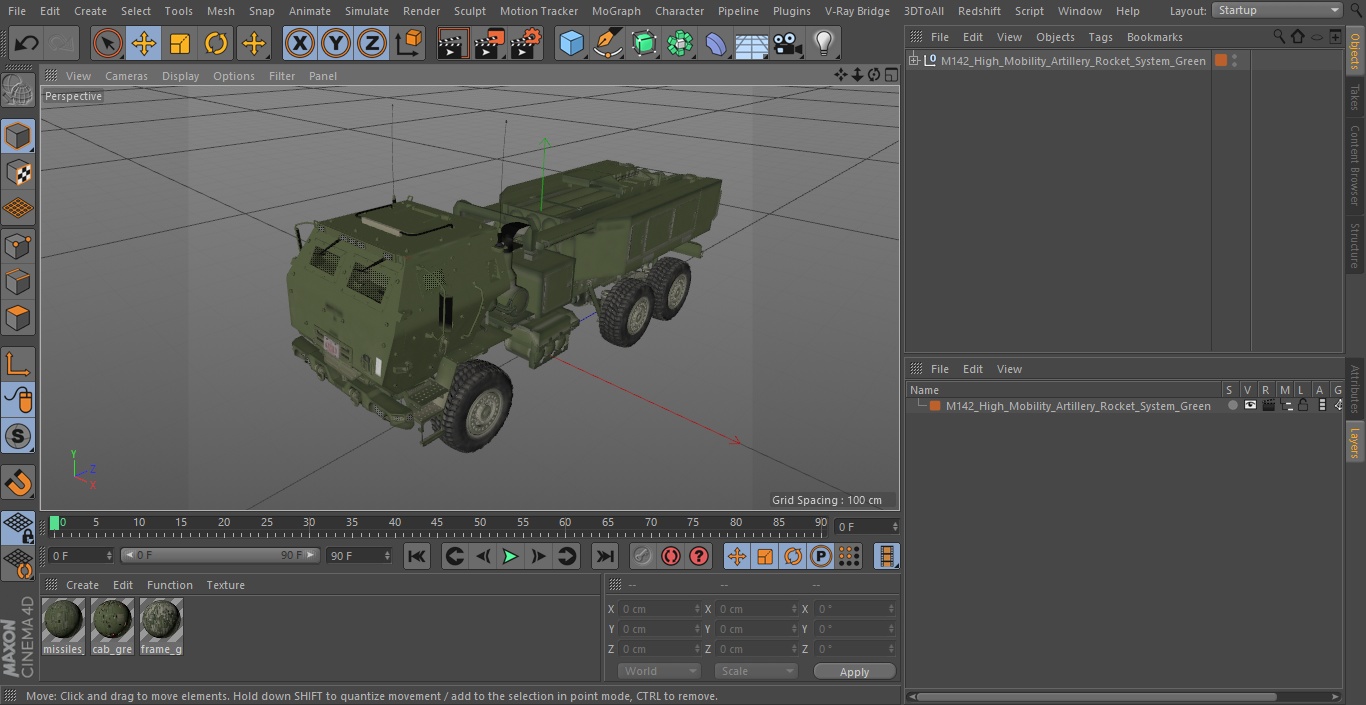Open Edit Render Settings icon

(526, 43)
